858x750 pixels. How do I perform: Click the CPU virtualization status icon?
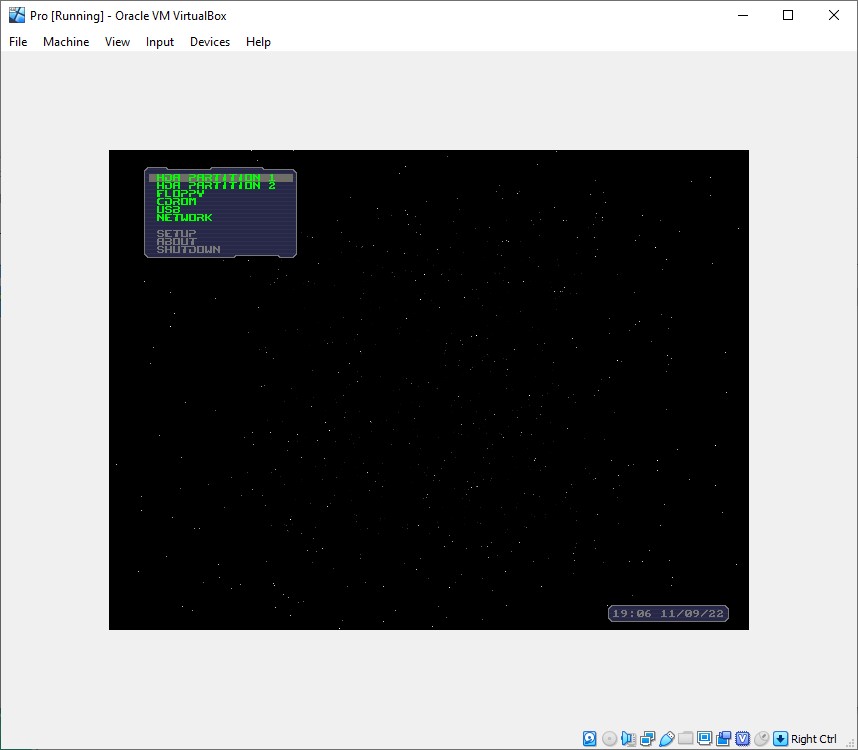click(743, 739)
